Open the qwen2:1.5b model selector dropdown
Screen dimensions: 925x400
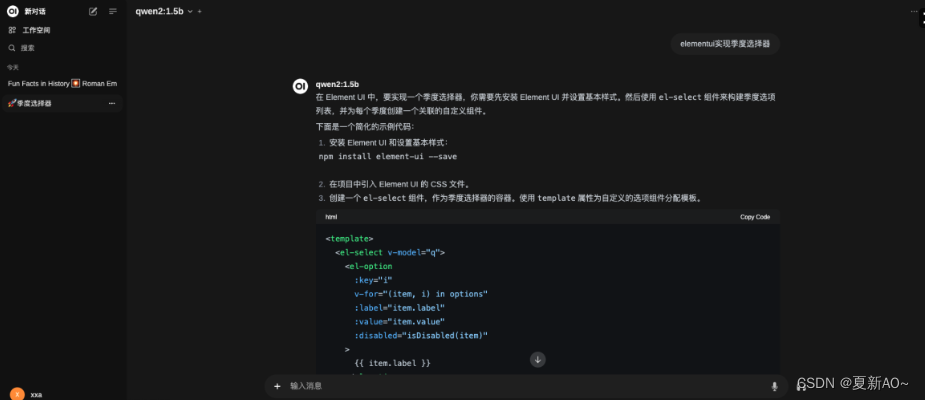coord(164,11)
